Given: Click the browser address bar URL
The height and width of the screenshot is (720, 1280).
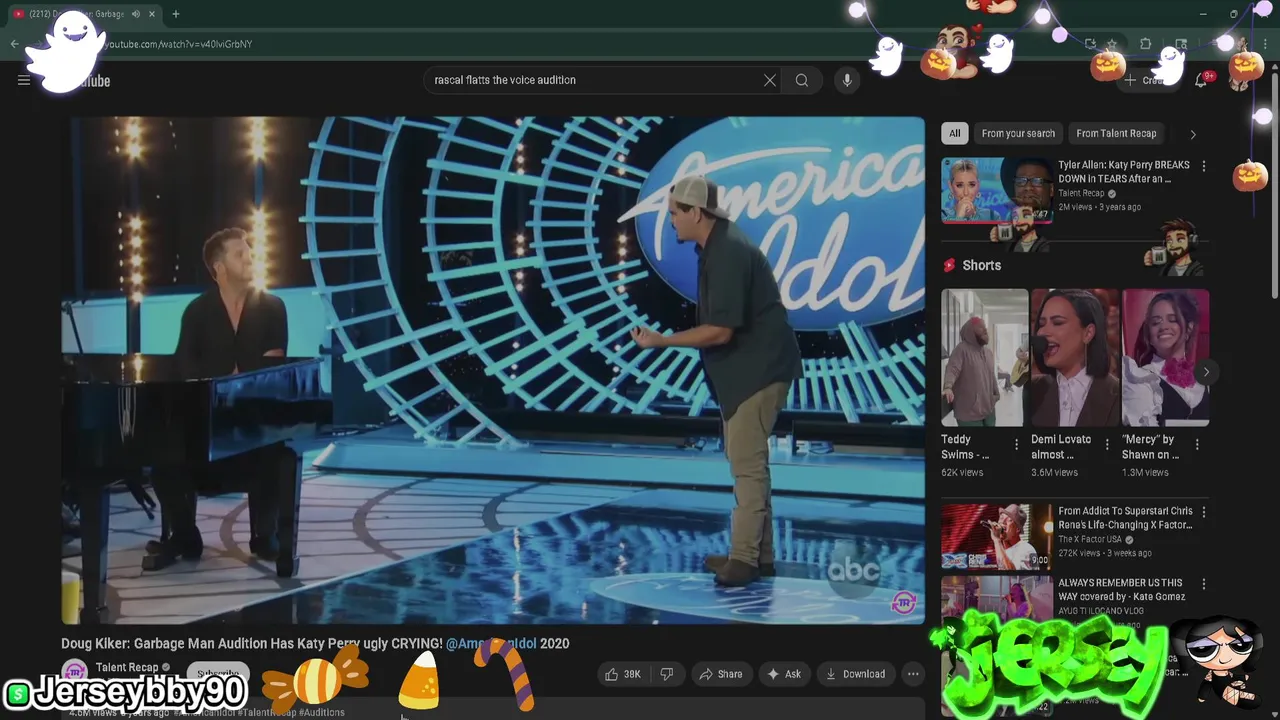Looking at the screenshot, I should 180,44.
